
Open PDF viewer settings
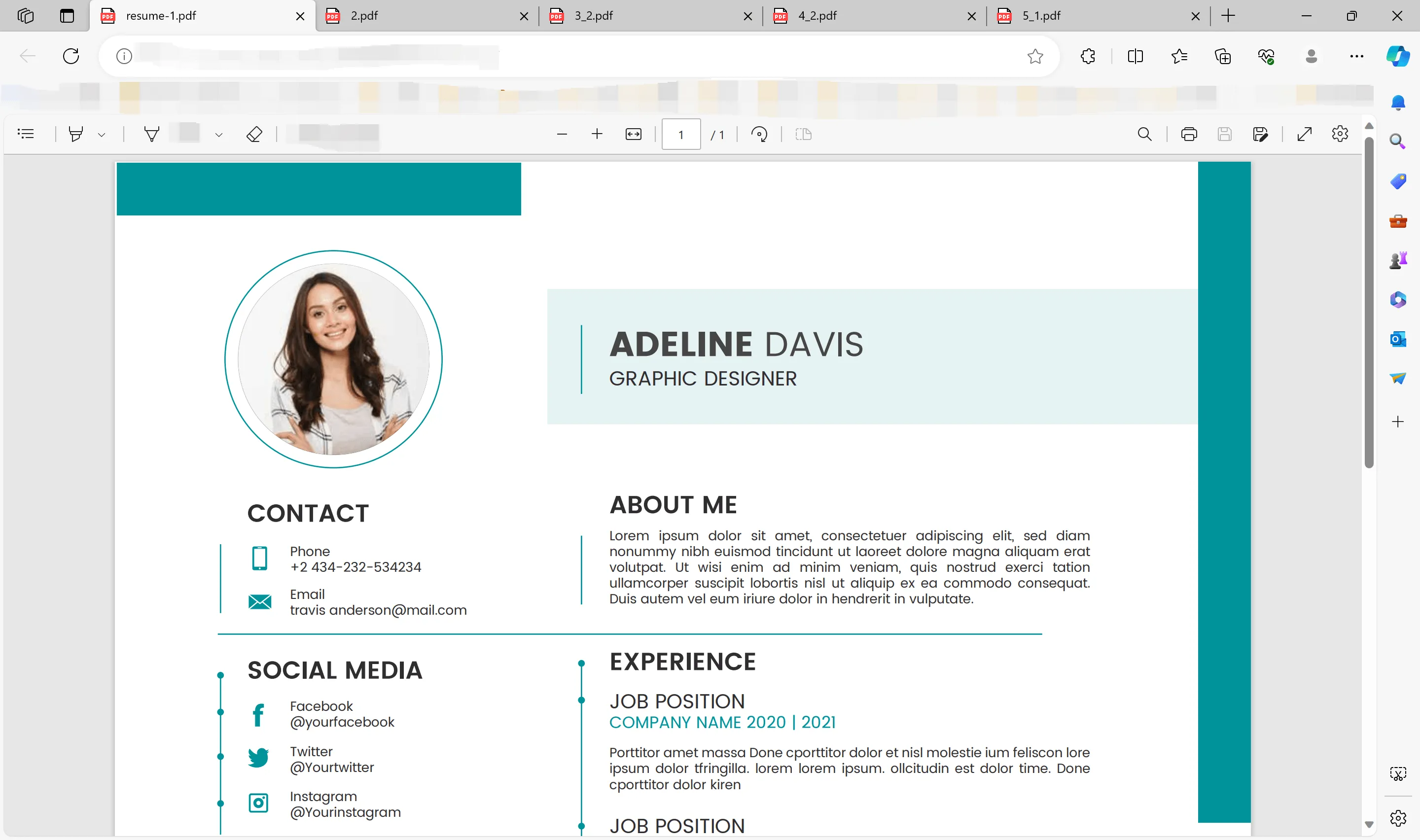pyautogui.click(x=1340, y=134)
